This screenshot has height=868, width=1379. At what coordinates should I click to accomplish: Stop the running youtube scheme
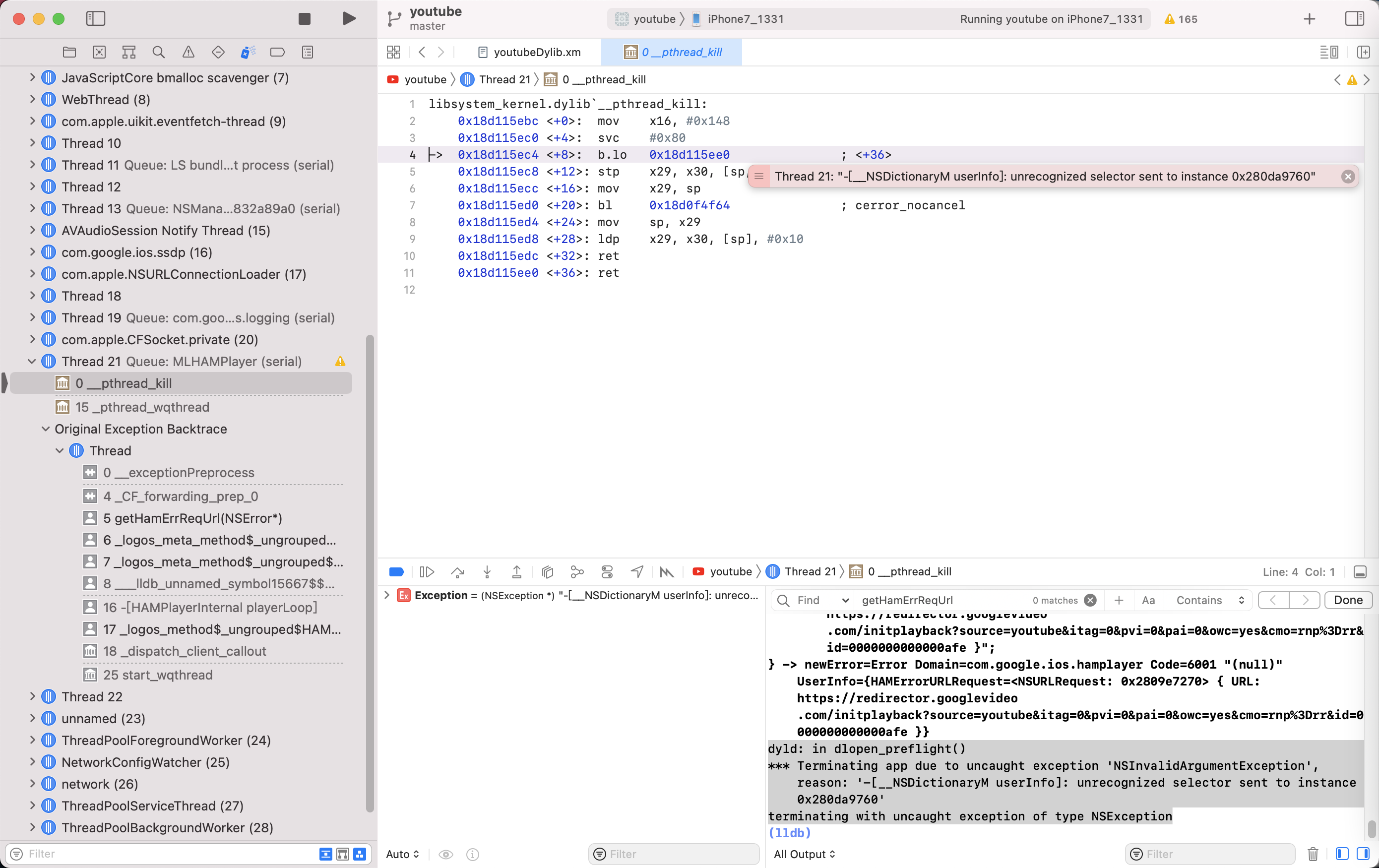click(x=304, y=19)
